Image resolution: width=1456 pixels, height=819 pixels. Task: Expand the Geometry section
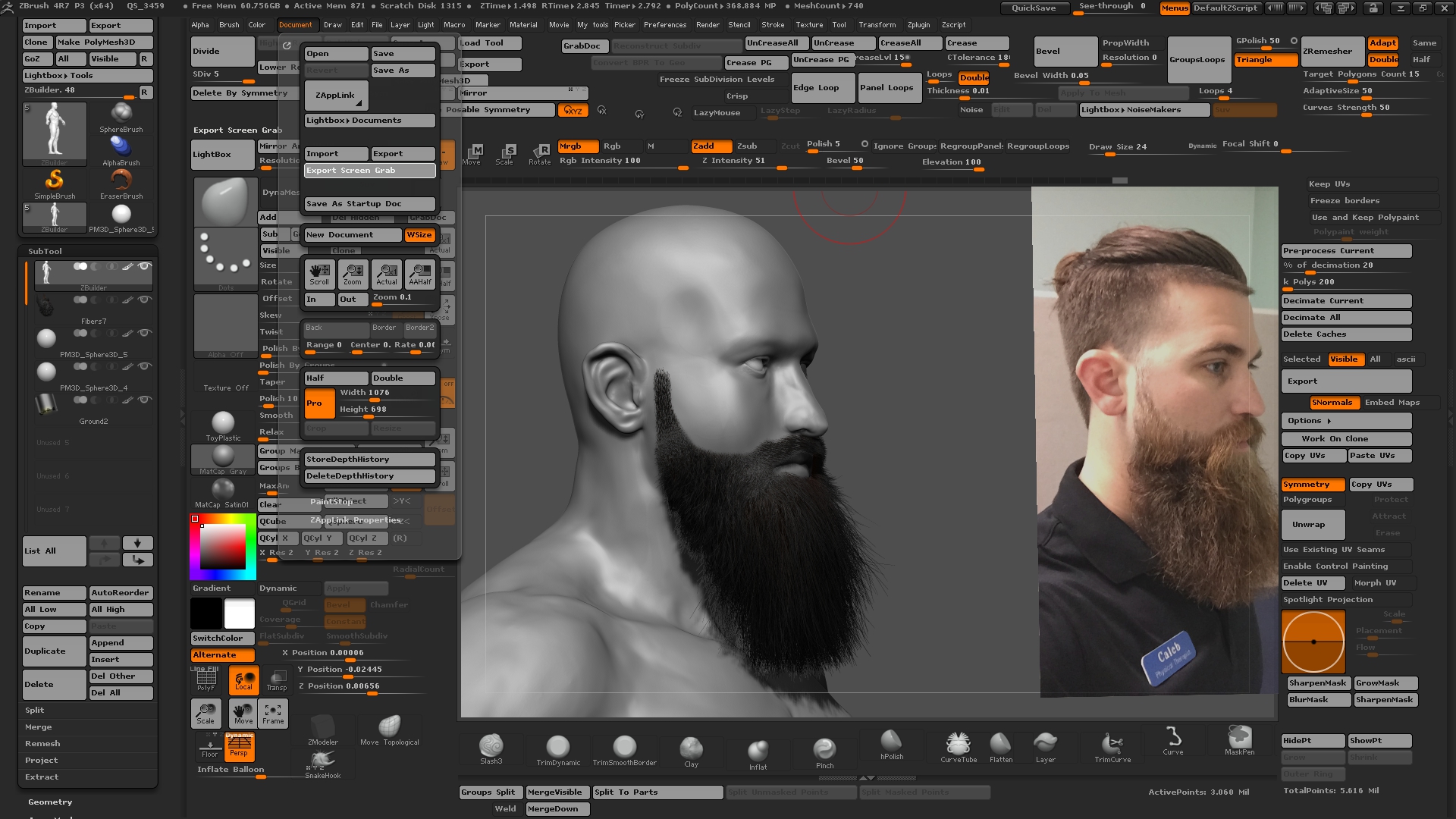tap(49, 802)
